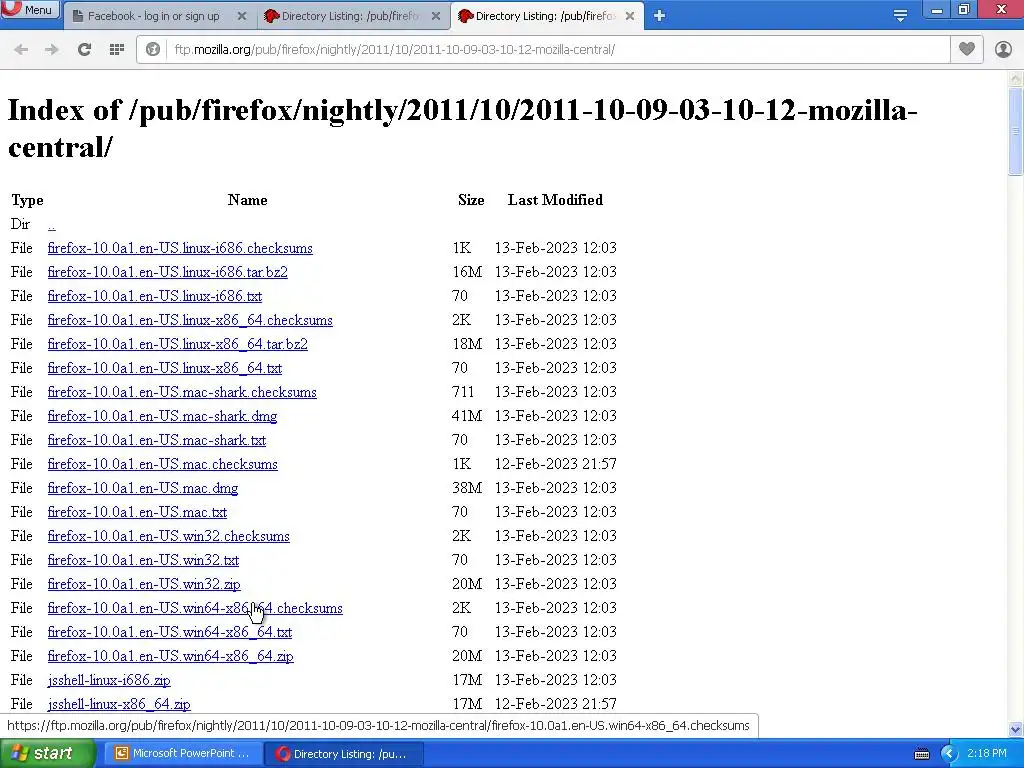Reload the page
This screenshot has width=1024, height=768.
(84, 49)
